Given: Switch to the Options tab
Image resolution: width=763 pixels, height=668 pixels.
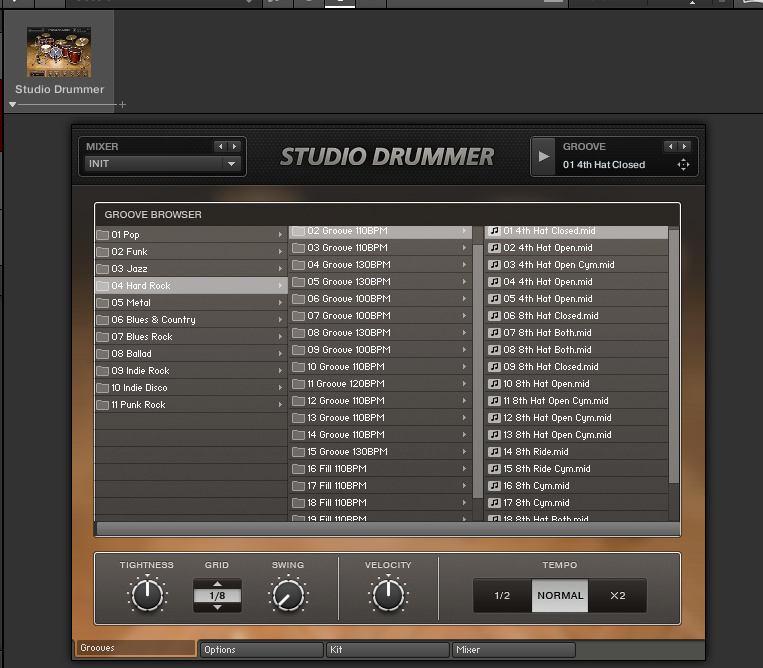Looking at the screenshot, I should 262,650.
